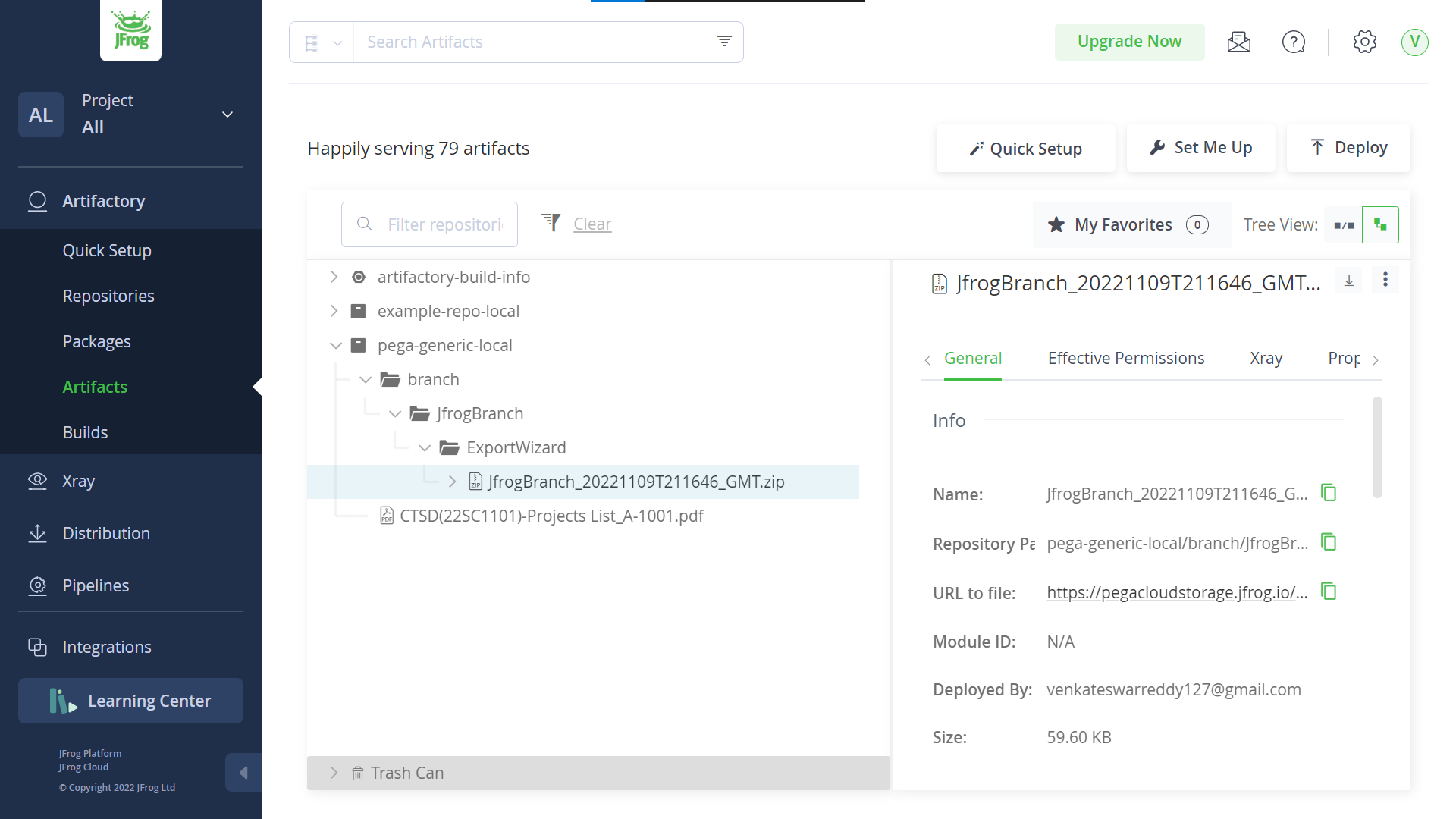Collapse the ExportWizard folder
Image resolution: width=1456 pixels, height=819 pixels.
425,447
